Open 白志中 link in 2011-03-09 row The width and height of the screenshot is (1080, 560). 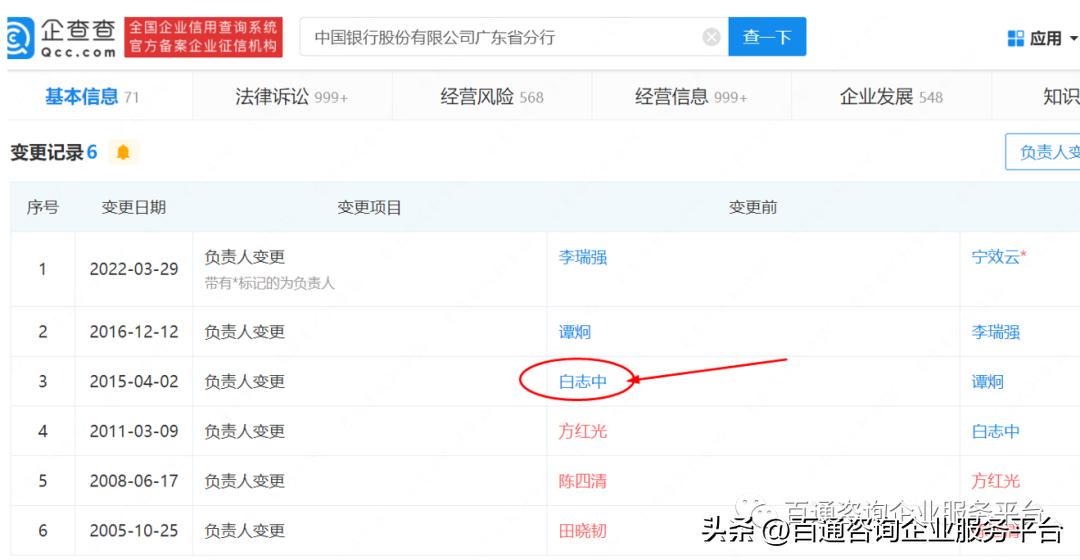[995, 431]
